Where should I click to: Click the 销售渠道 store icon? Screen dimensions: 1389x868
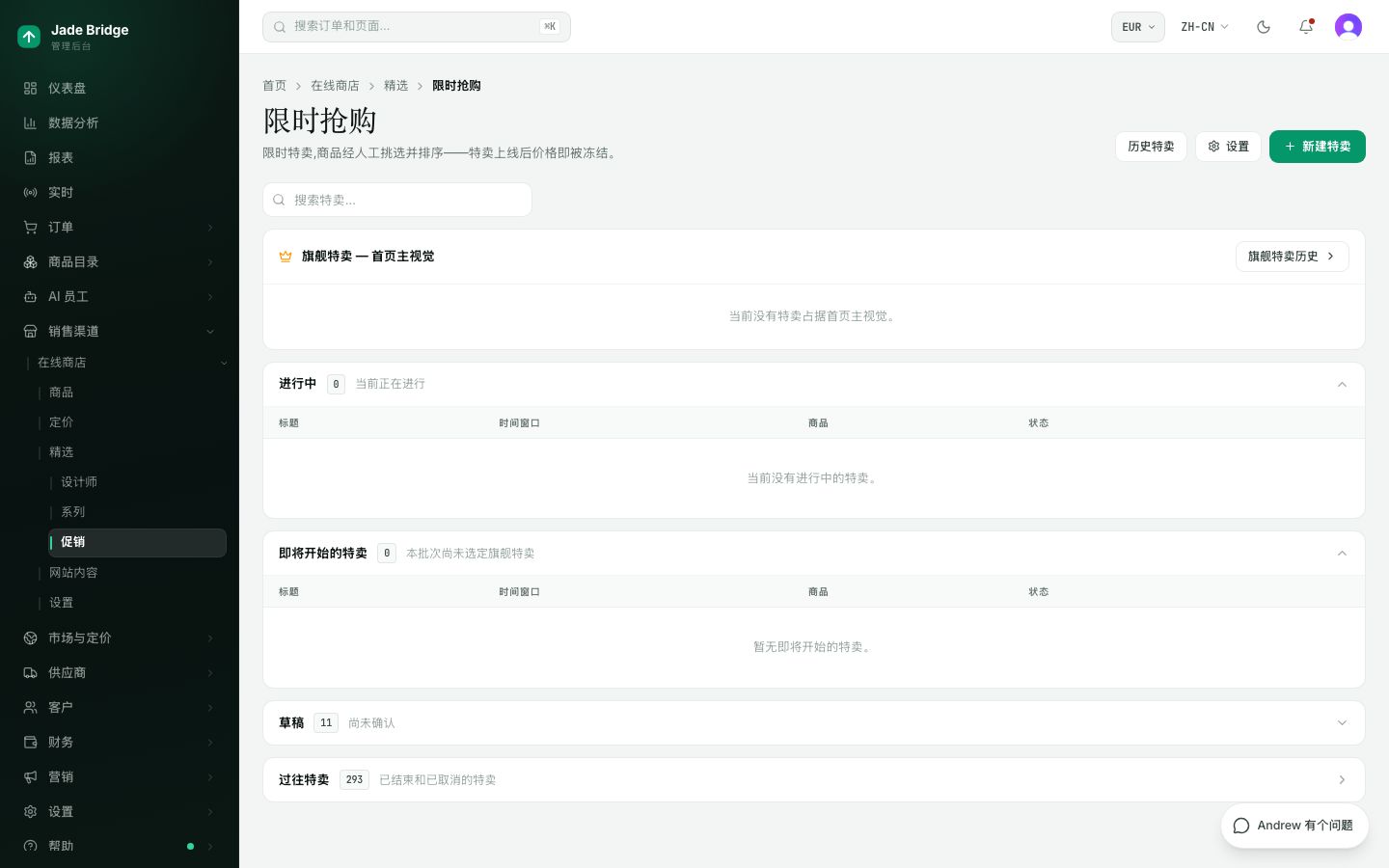click(x=30, y=331)
